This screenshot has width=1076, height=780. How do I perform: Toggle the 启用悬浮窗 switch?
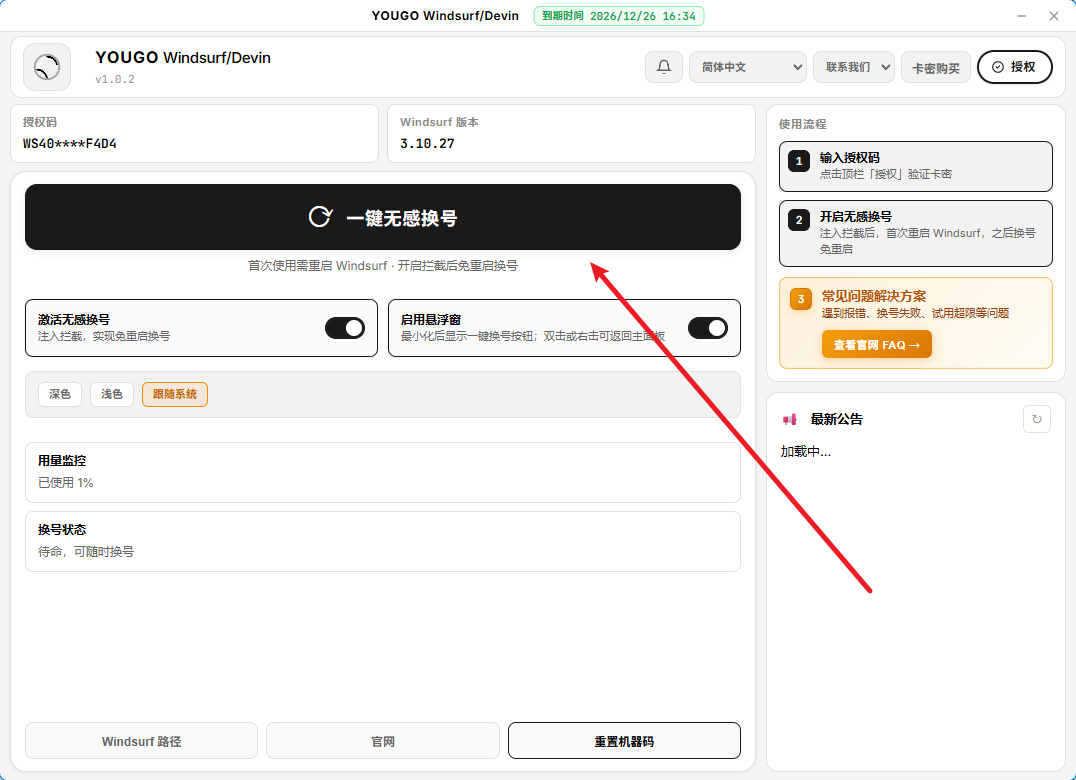point(707,328)
